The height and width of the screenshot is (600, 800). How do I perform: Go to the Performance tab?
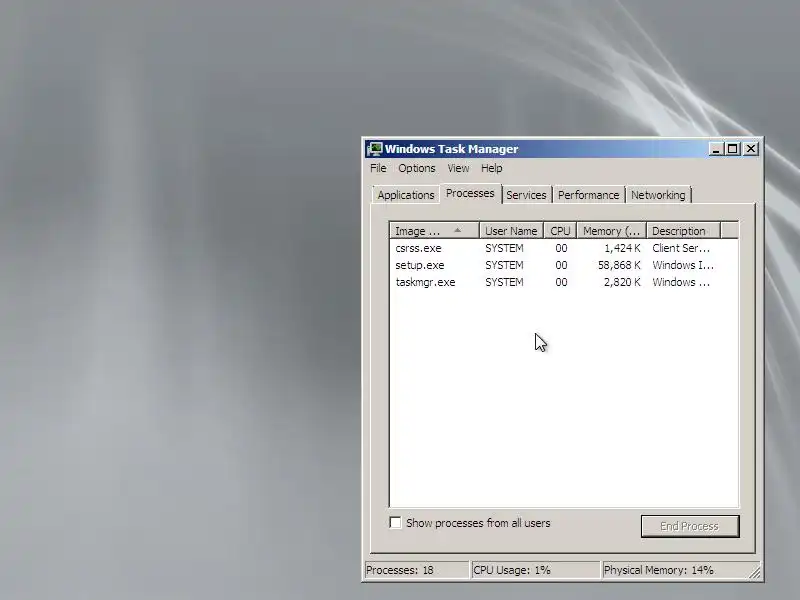tap(588, 195)
